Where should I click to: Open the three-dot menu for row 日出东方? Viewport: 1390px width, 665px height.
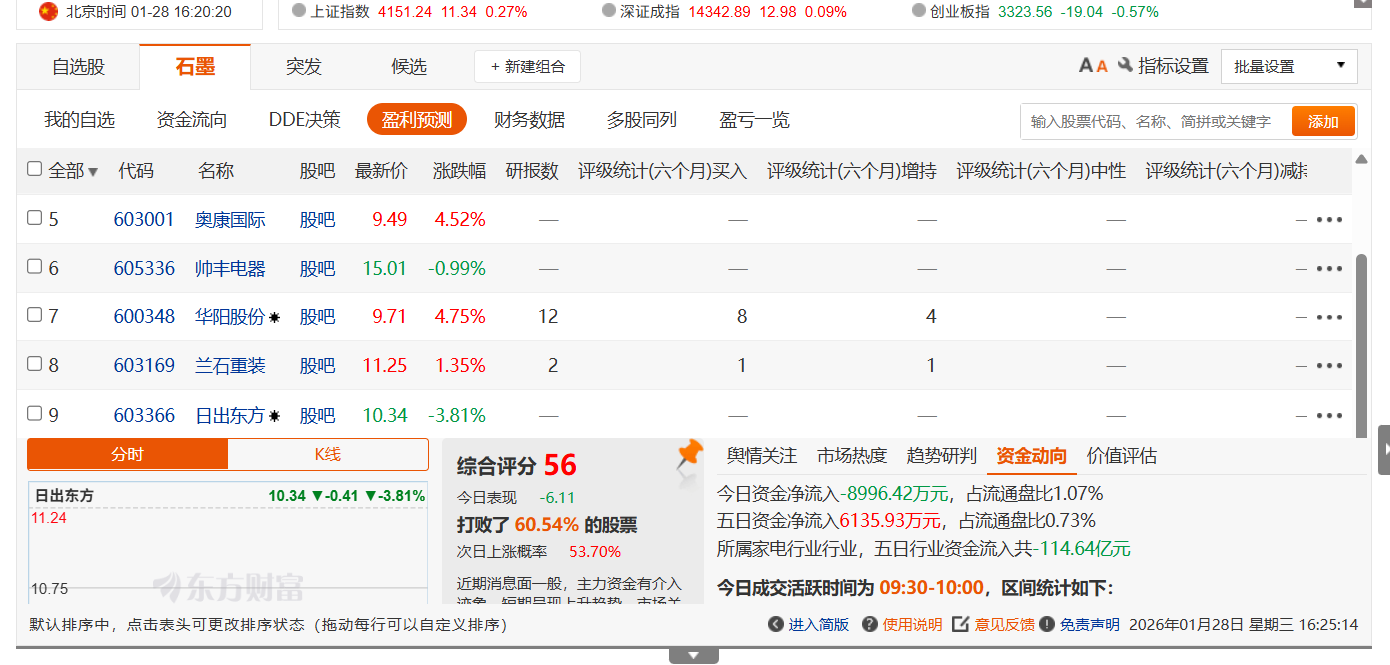1329,415
